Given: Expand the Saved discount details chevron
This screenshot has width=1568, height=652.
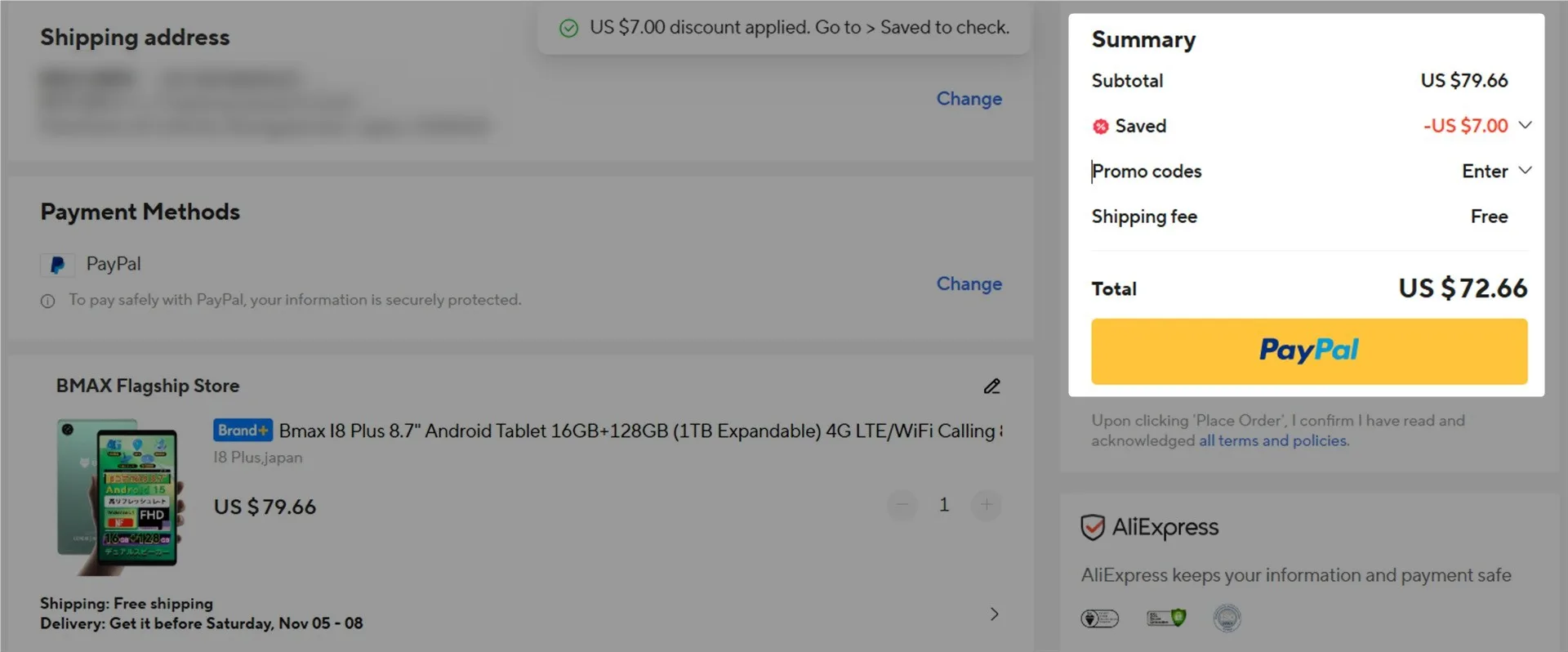Looking at the screenshot, I should (x=1525, y=125).
